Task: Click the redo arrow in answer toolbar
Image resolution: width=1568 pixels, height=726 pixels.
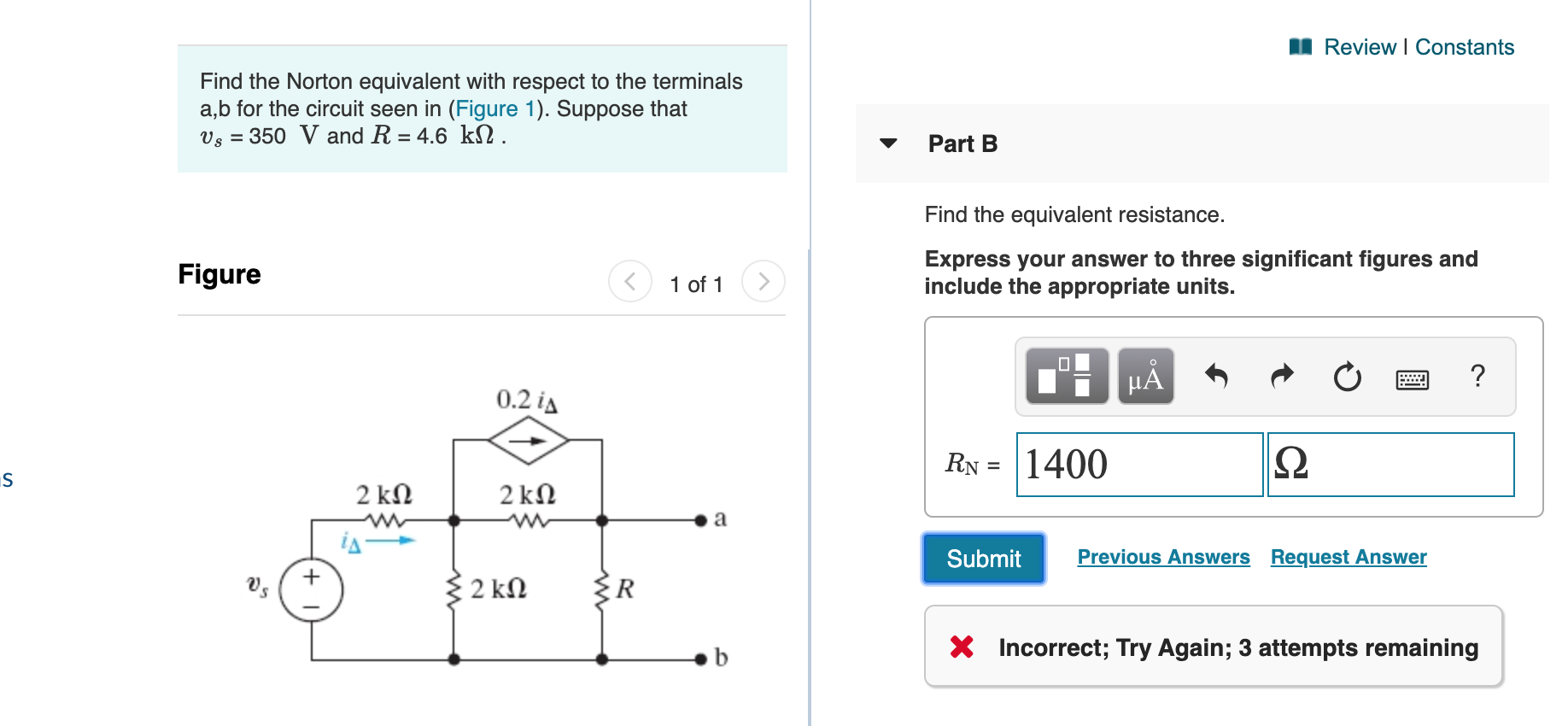Action: click(1281, 376)
